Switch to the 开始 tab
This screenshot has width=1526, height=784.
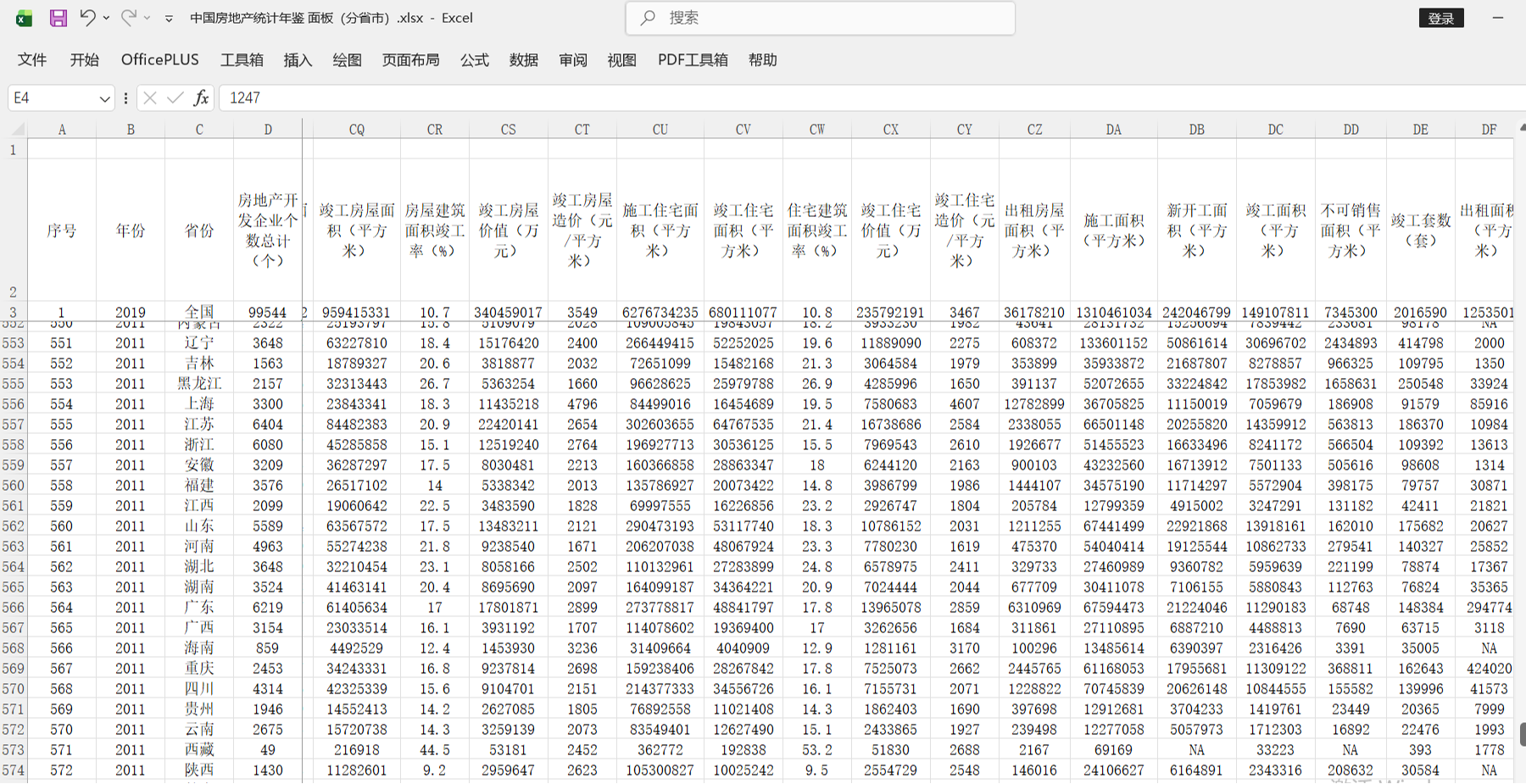coord(84,59)
